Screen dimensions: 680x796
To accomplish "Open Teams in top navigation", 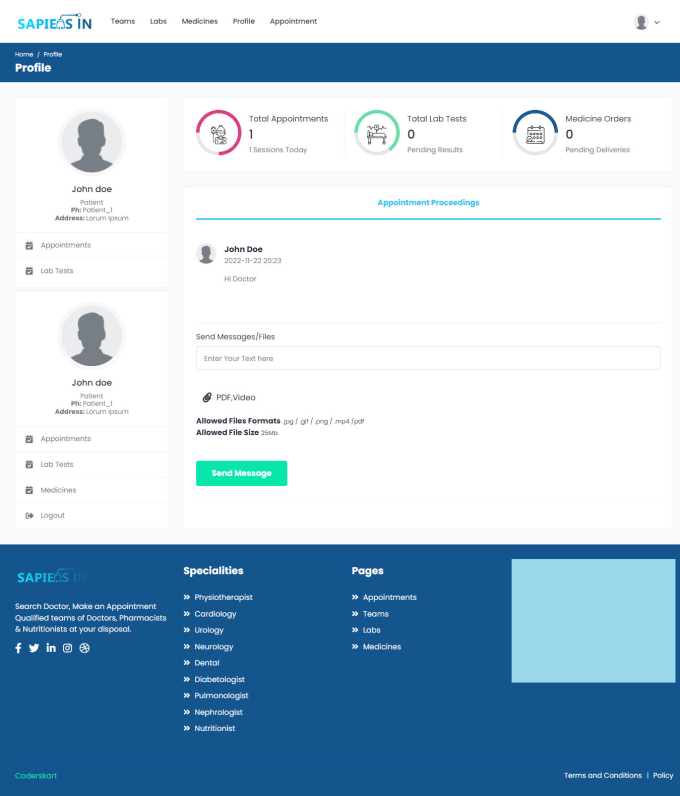I will pos(123,21).
